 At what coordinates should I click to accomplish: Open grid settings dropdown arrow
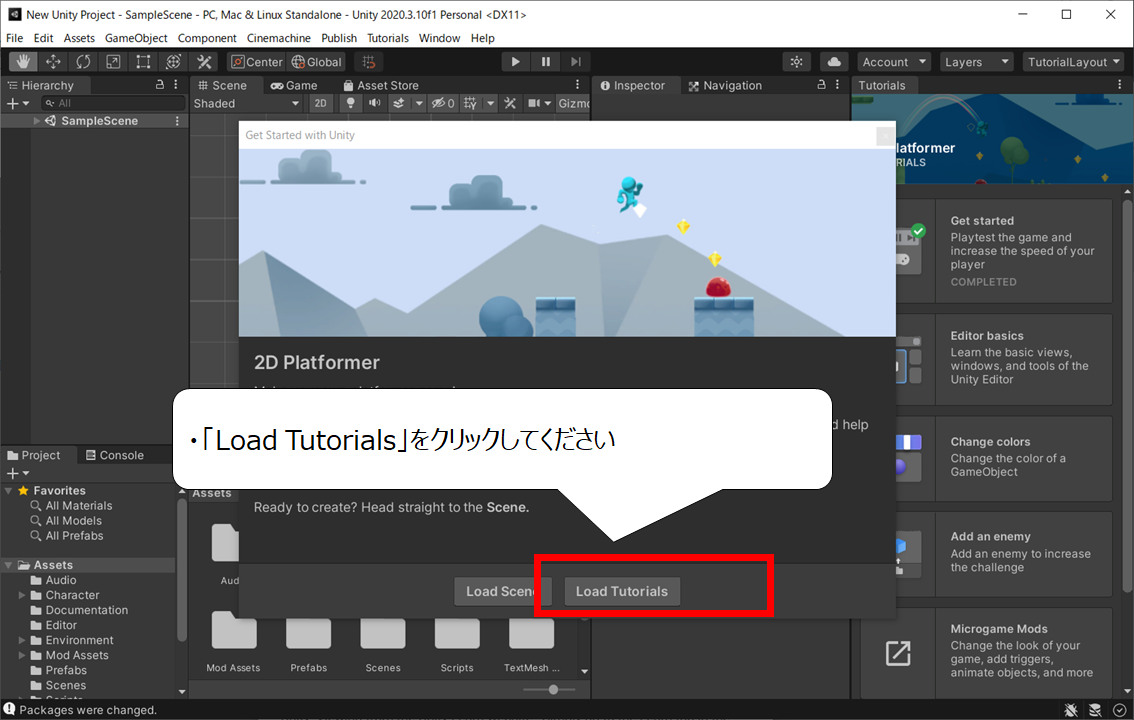click(x=490, y=103)
